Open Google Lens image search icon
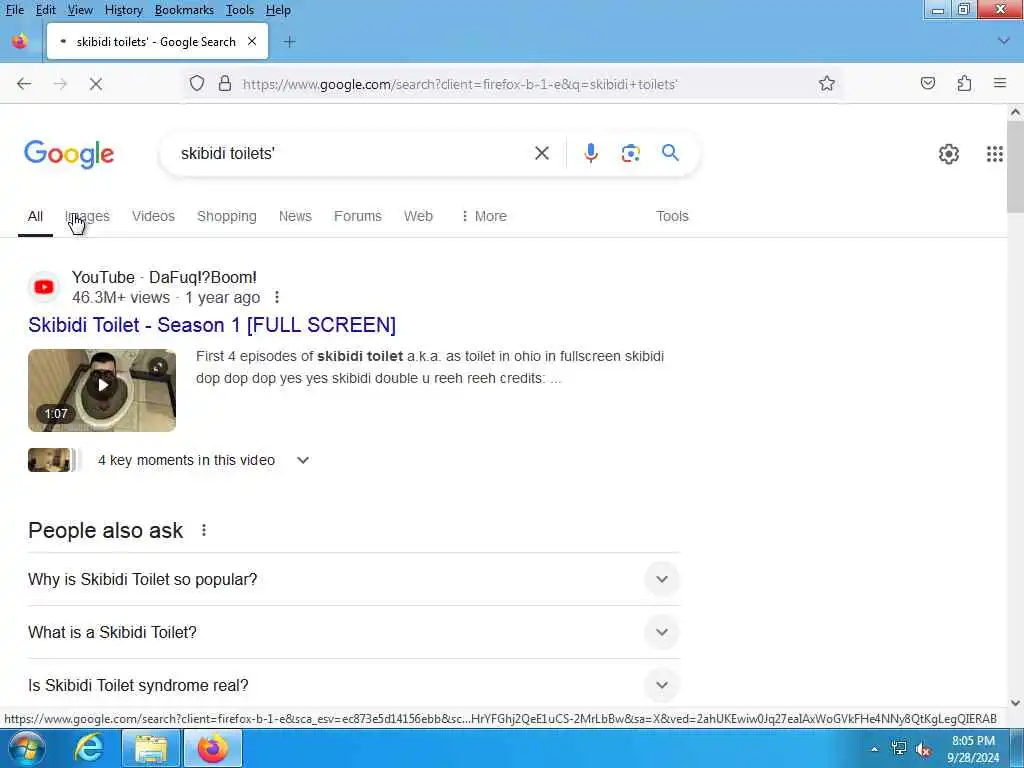This screenshot has width=1024, height=768. [630, 153]
